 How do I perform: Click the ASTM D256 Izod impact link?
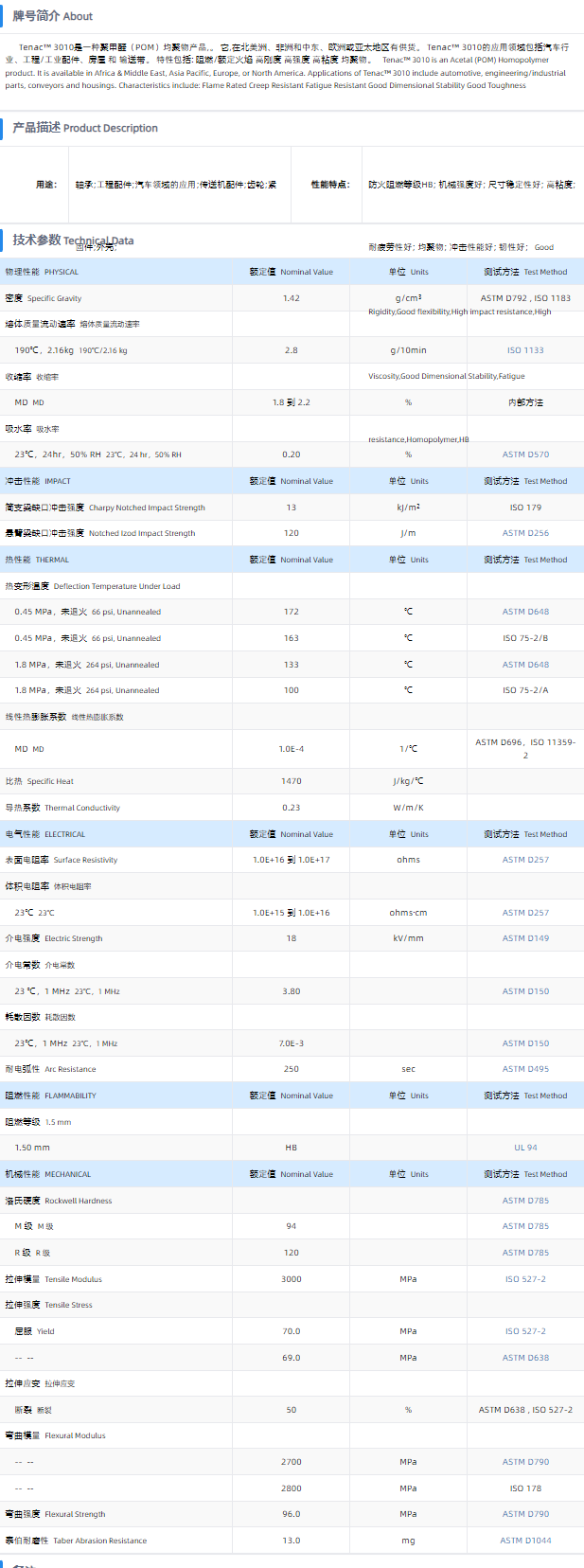tap(525, 533)
